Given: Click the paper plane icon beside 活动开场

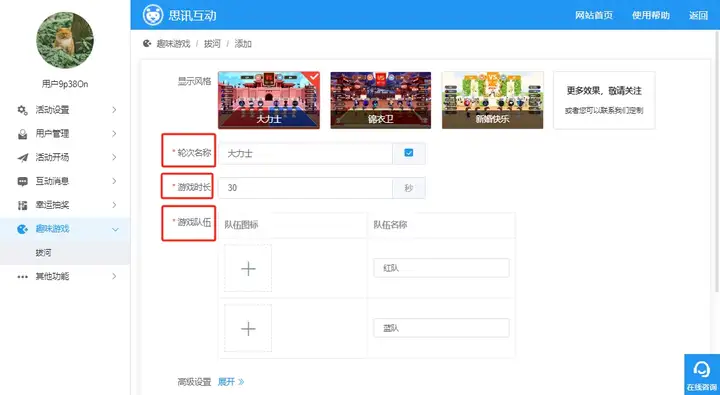Looking at the screenshot, I should 22,158.
